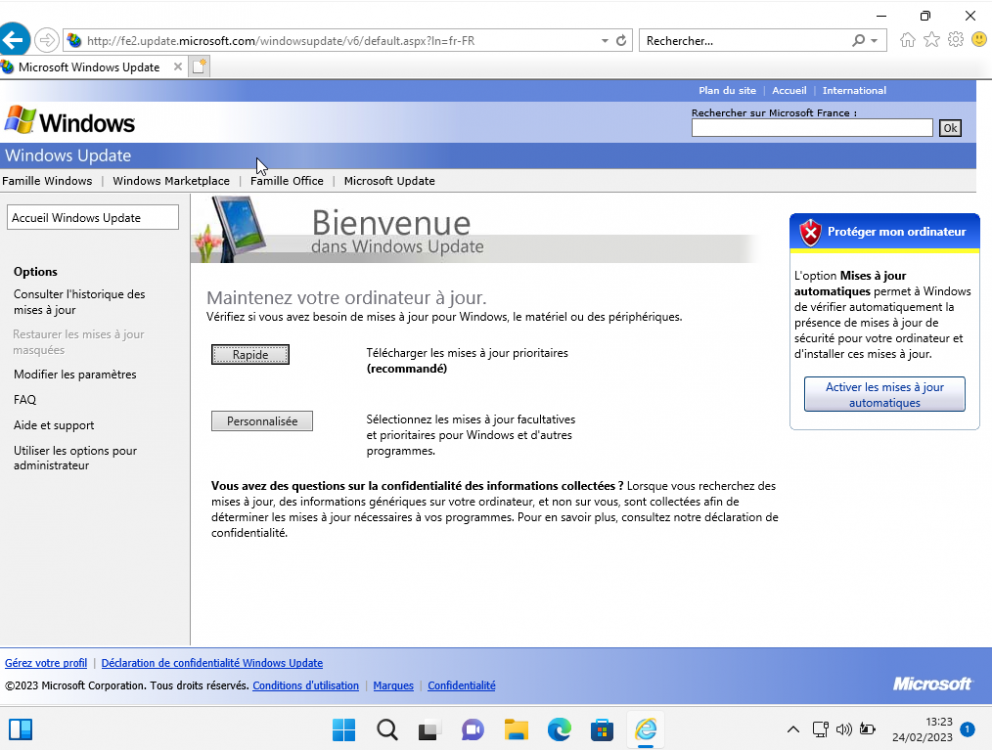Open the IE settings gear icon

click(955, 40)
